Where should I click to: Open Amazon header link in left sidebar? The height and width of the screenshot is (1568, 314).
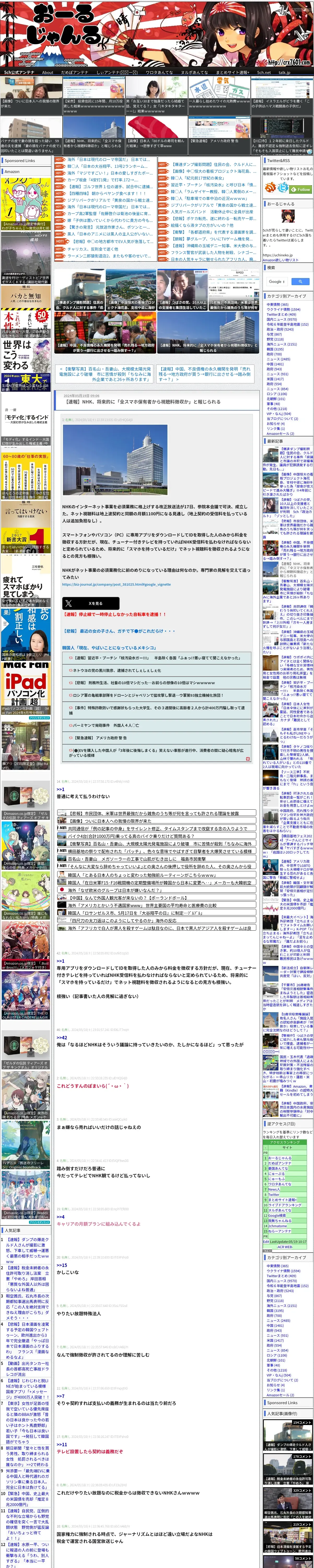(12, 172)
